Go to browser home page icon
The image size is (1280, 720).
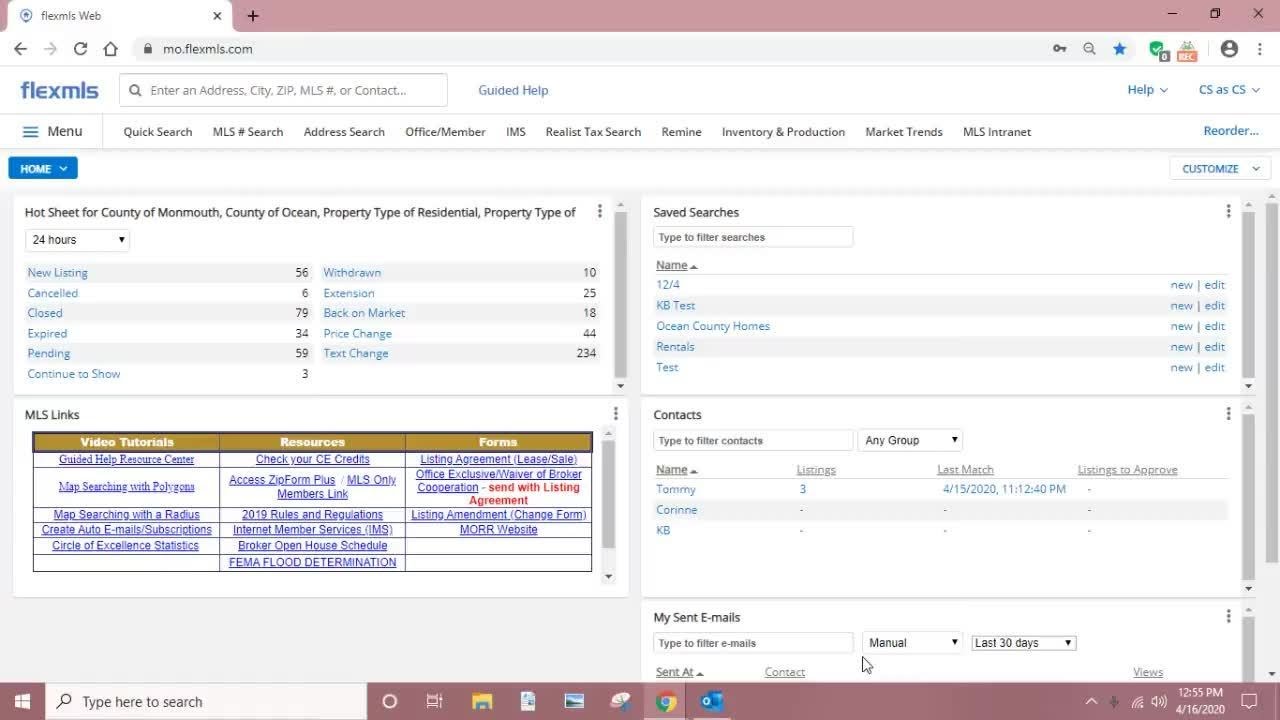pyautogui.click(x=110, y=48)
